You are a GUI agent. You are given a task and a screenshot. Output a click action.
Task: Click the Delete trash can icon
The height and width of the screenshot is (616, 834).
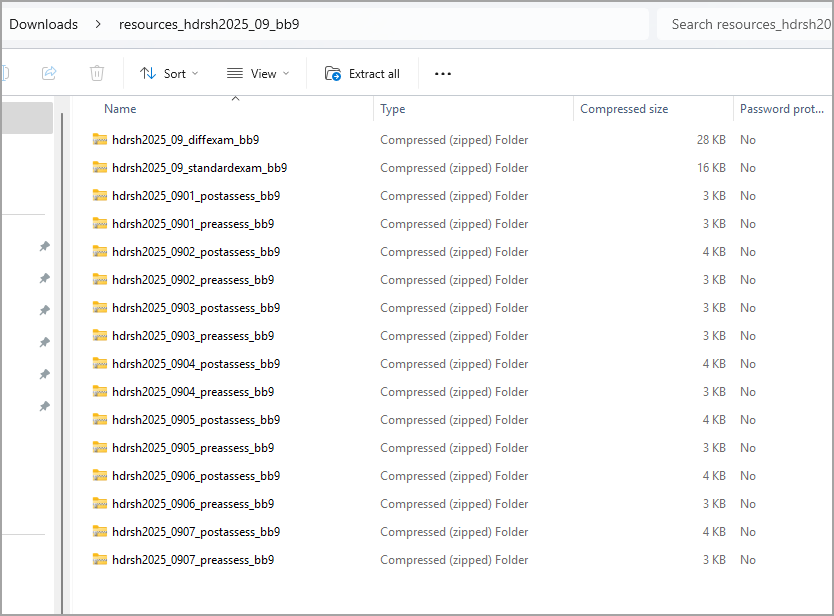(97, 73)
